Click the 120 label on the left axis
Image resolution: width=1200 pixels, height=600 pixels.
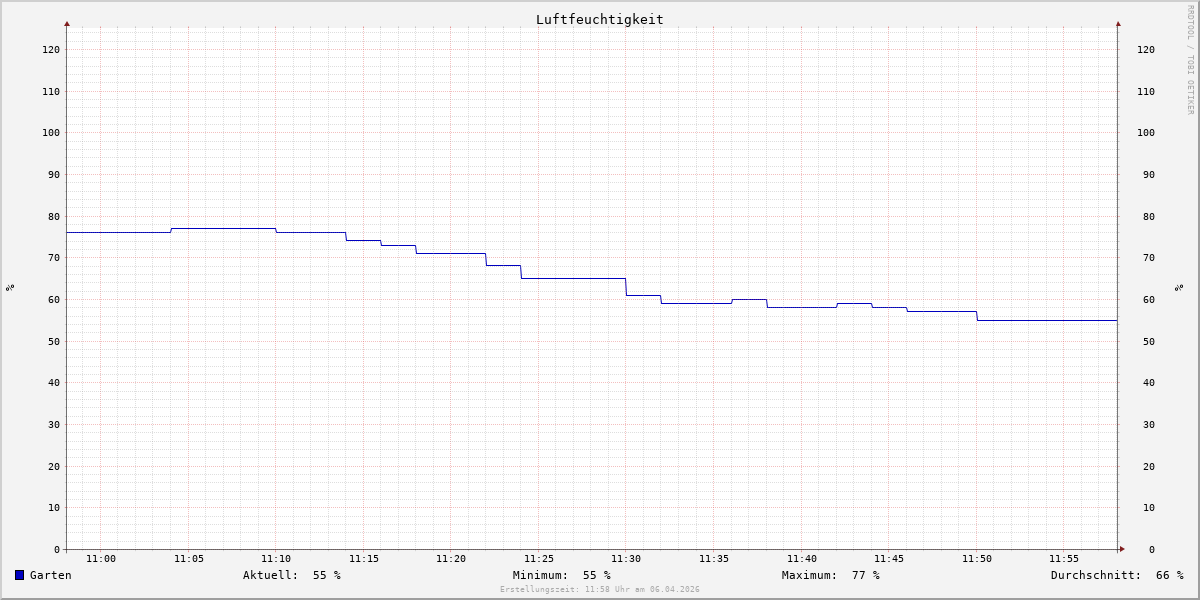pos(51,49)
